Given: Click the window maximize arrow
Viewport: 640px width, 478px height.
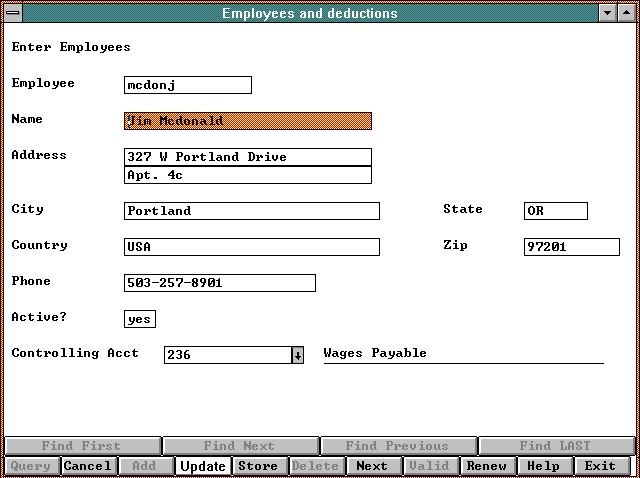Looking at the screenshot, I should click(627, 13).
